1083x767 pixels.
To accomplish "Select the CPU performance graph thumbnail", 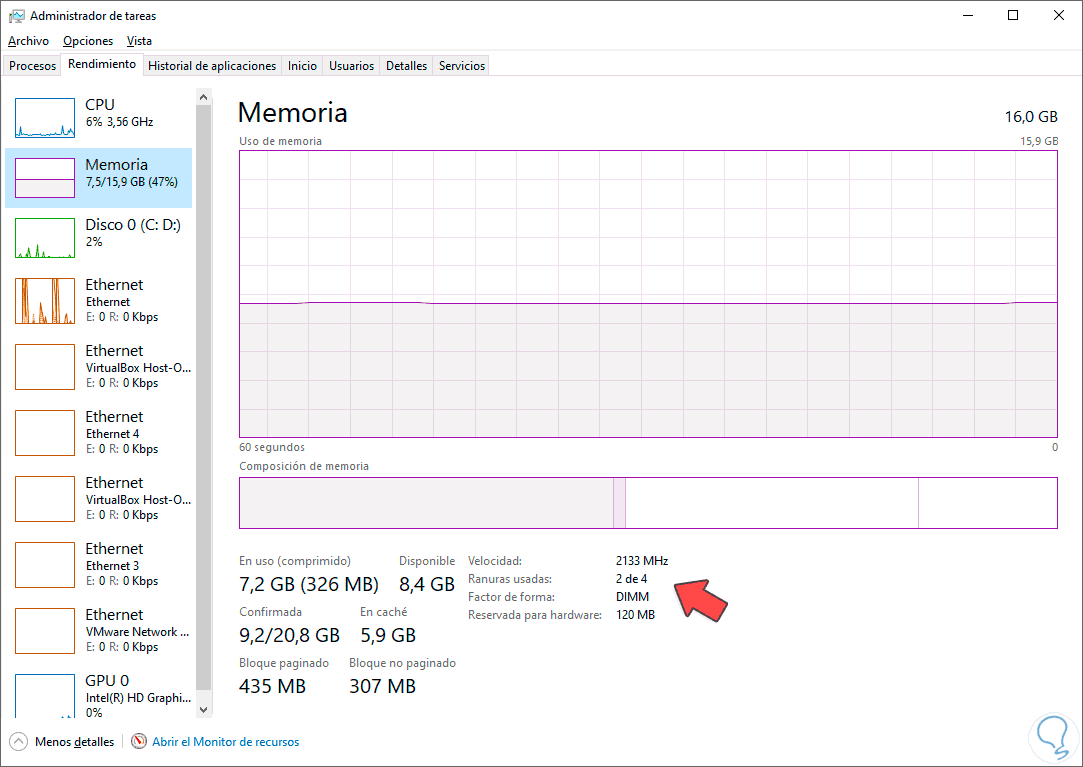I will tap(45, 118).
